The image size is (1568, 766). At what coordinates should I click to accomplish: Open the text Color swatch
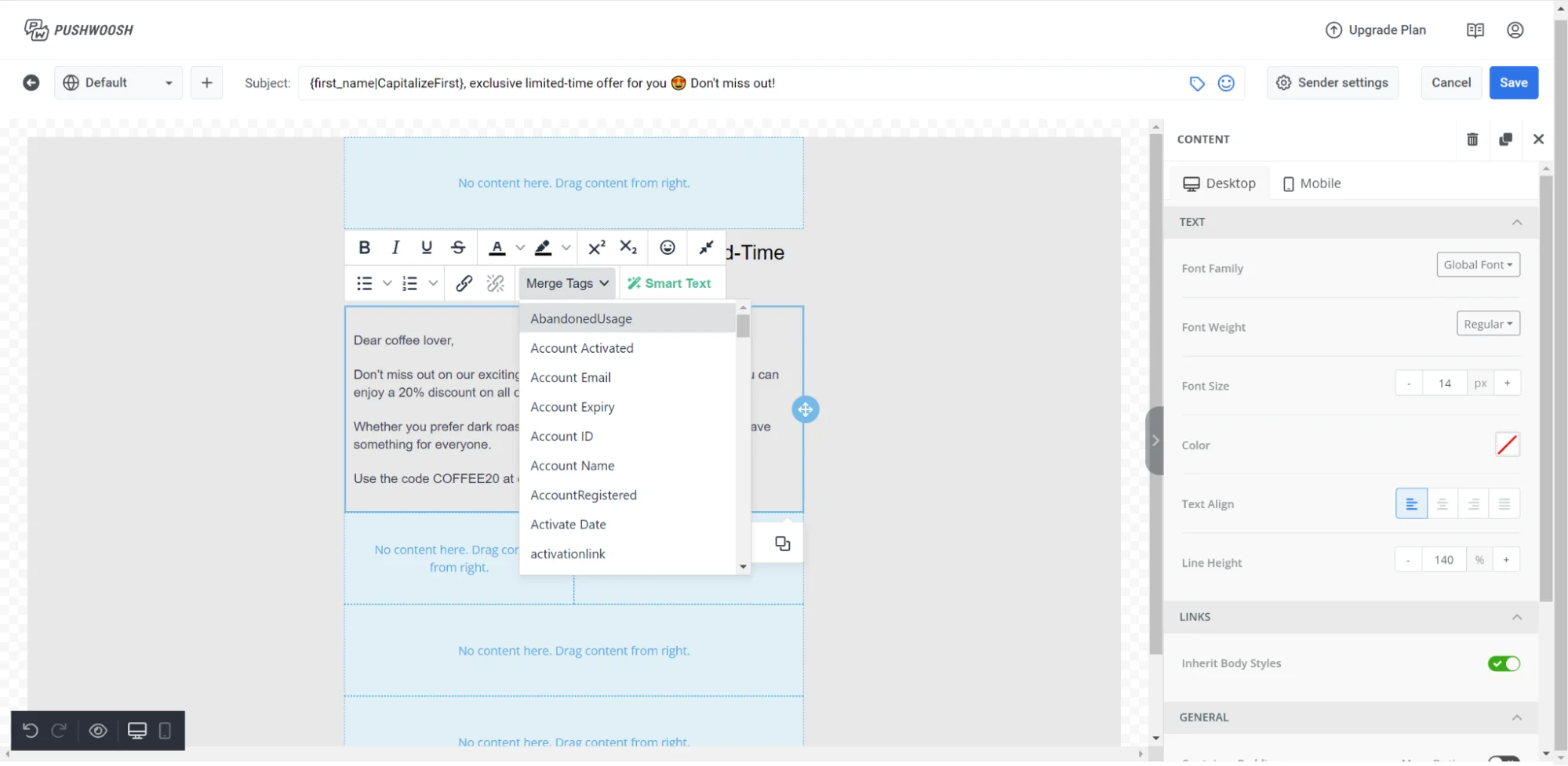[1507, 445]
